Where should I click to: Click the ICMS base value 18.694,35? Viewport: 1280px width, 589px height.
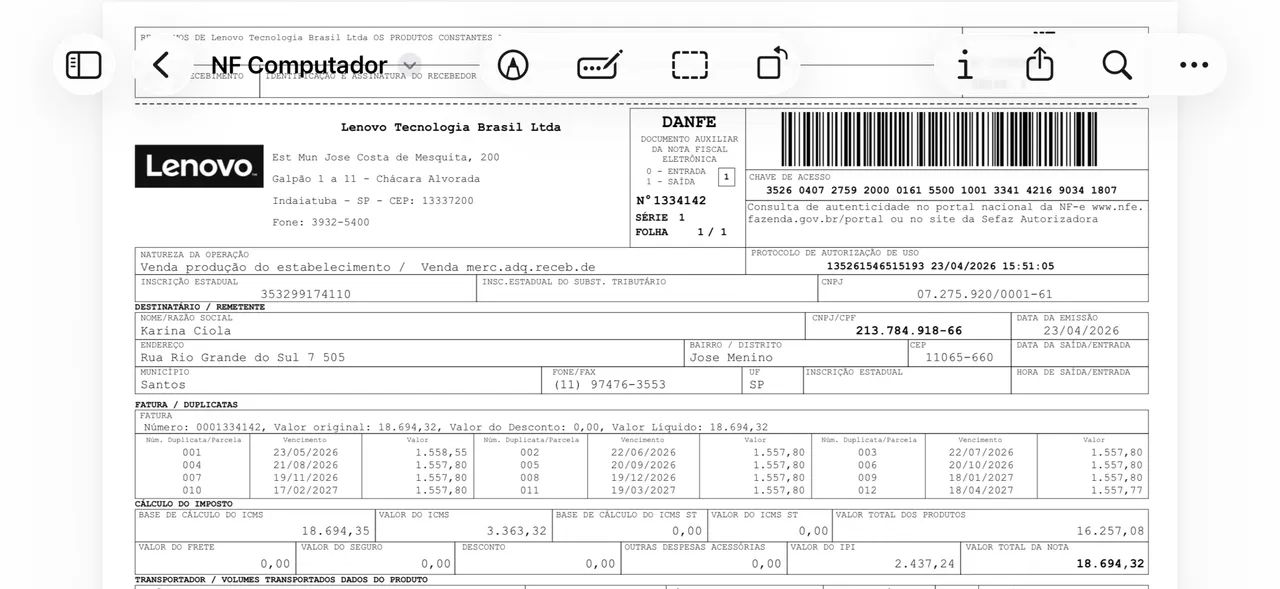coord(336,531)
